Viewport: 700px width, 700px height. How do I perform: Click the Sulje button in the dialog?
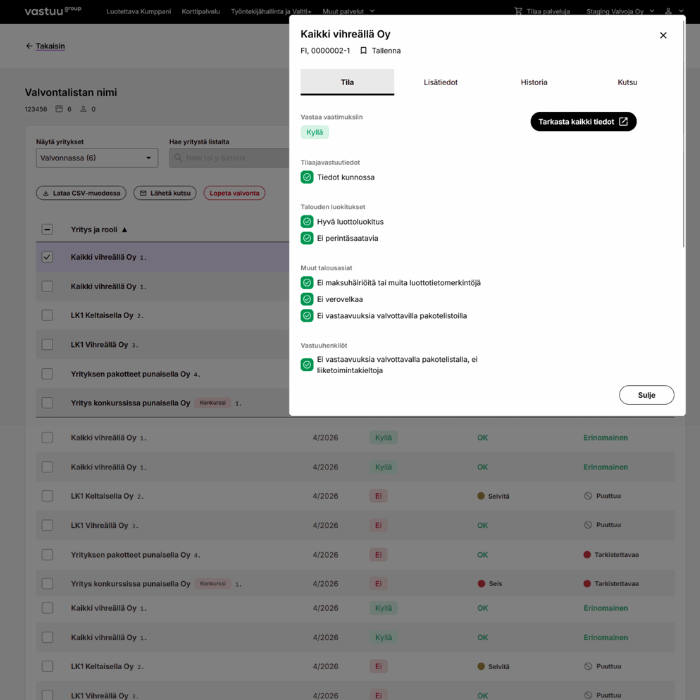[646, 395]
